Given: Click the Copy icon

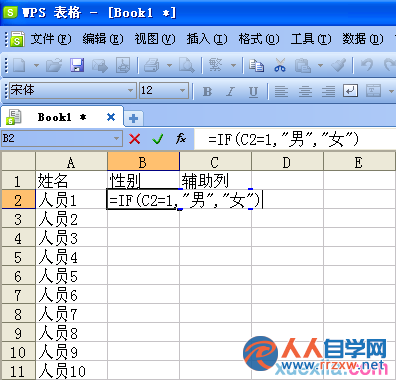Looking at the screenshot, I should pos(256,65).
